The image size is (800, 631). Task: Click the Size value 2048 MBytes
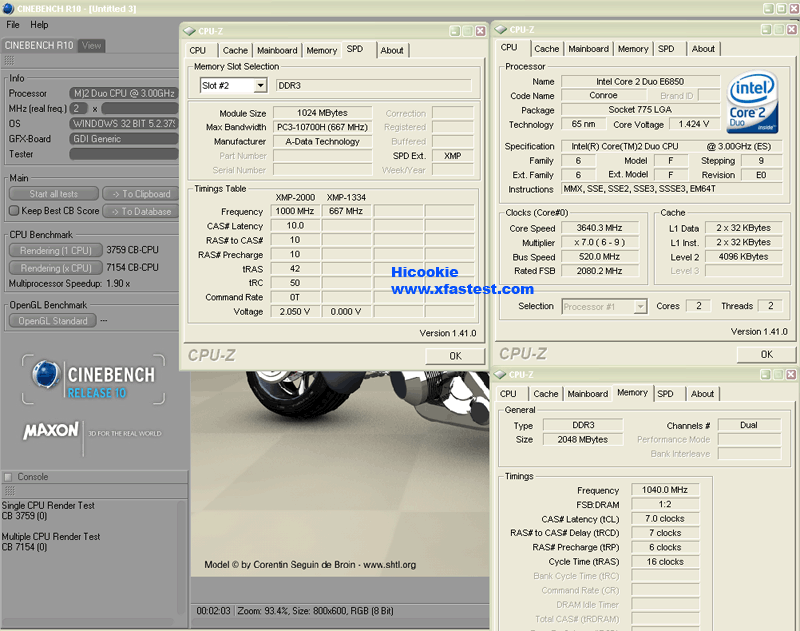[x=583, y=439]
